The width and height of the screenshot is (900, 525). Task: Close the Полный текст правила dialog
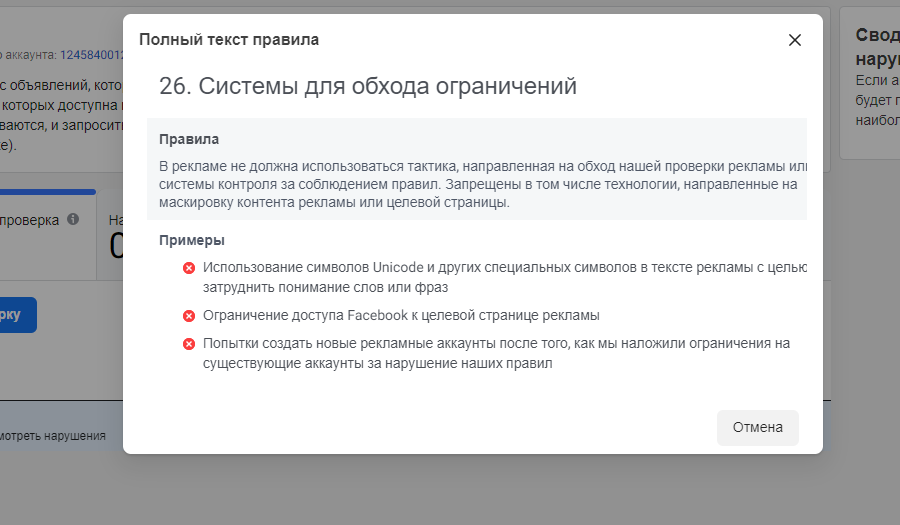pyautogui.click(x=794, y=40)
